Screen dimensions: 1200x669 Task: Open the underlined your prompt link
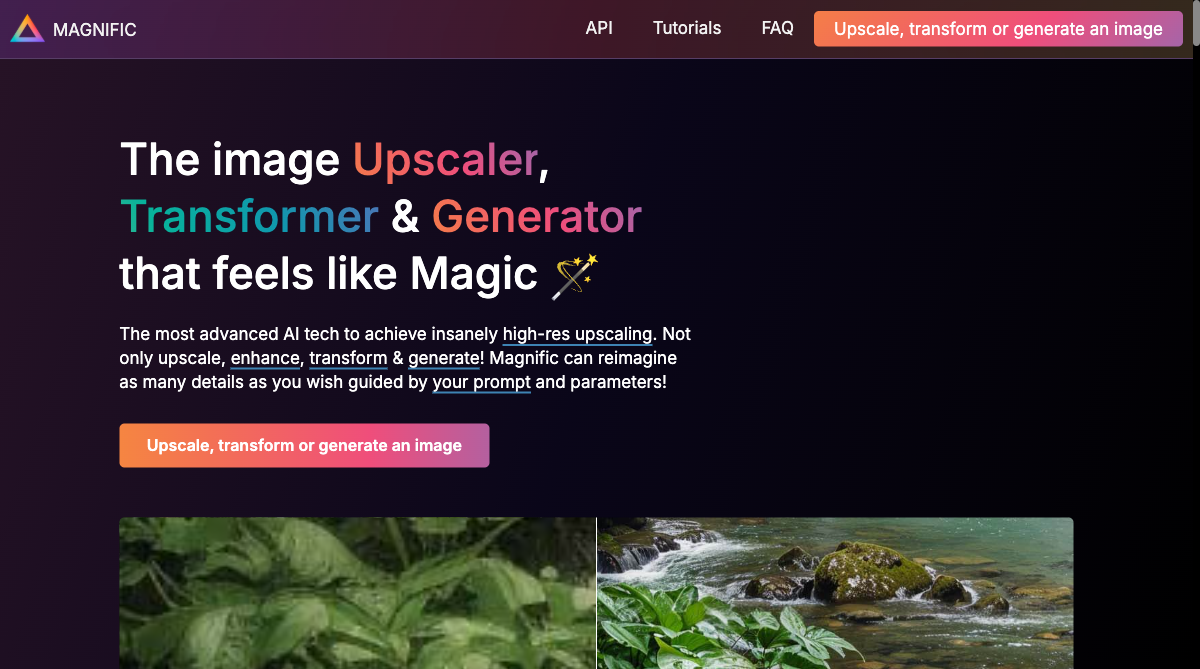[482, 382]
